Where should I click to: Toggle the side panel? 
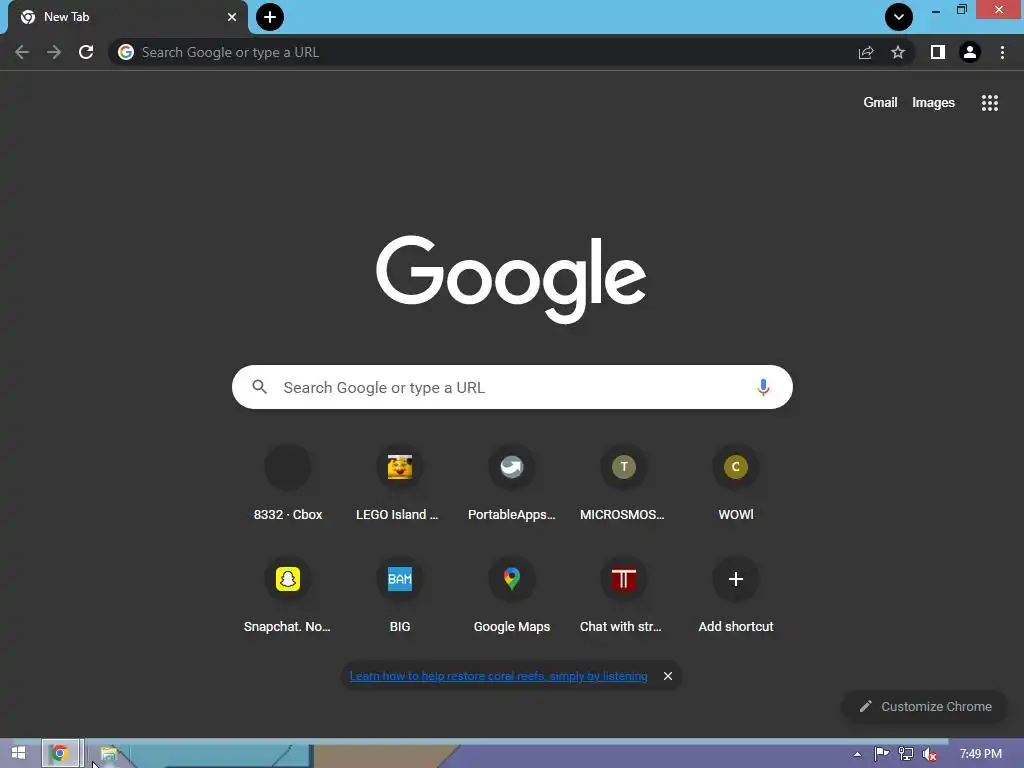(x=938, y=52)
